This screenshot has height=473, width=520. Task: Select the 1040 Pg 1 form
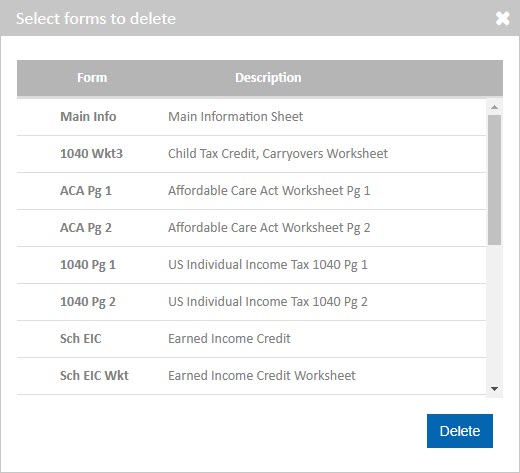pos(251,265)
